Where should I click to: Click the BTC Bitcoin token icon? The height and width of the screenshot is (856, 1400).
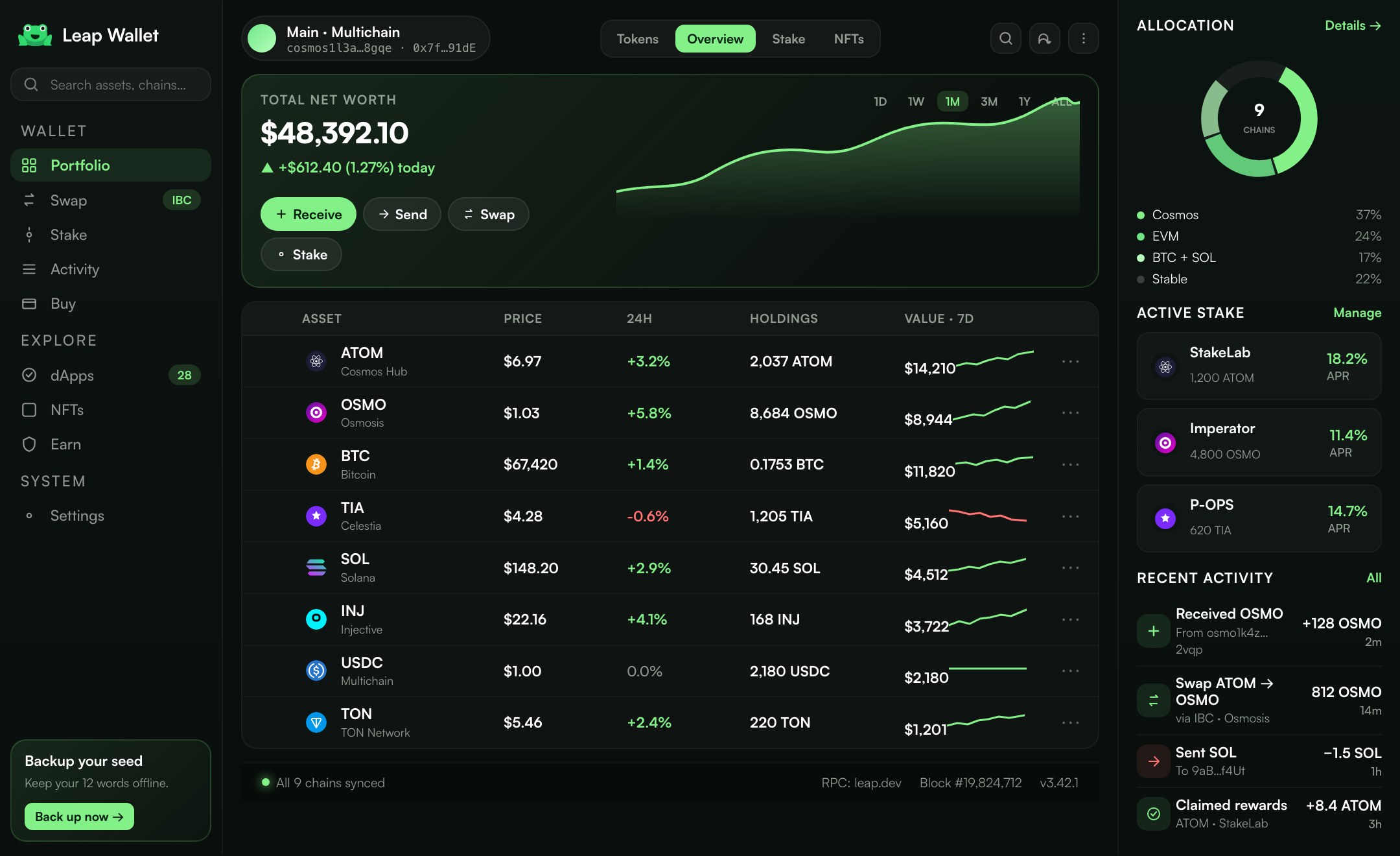316,464
